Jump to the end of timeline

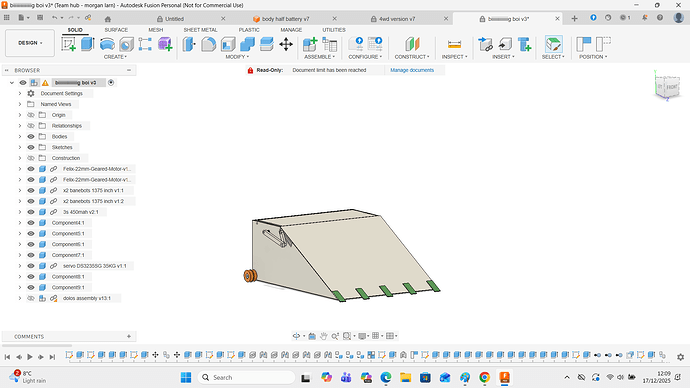pyautogui.click(x=52, y=357)
